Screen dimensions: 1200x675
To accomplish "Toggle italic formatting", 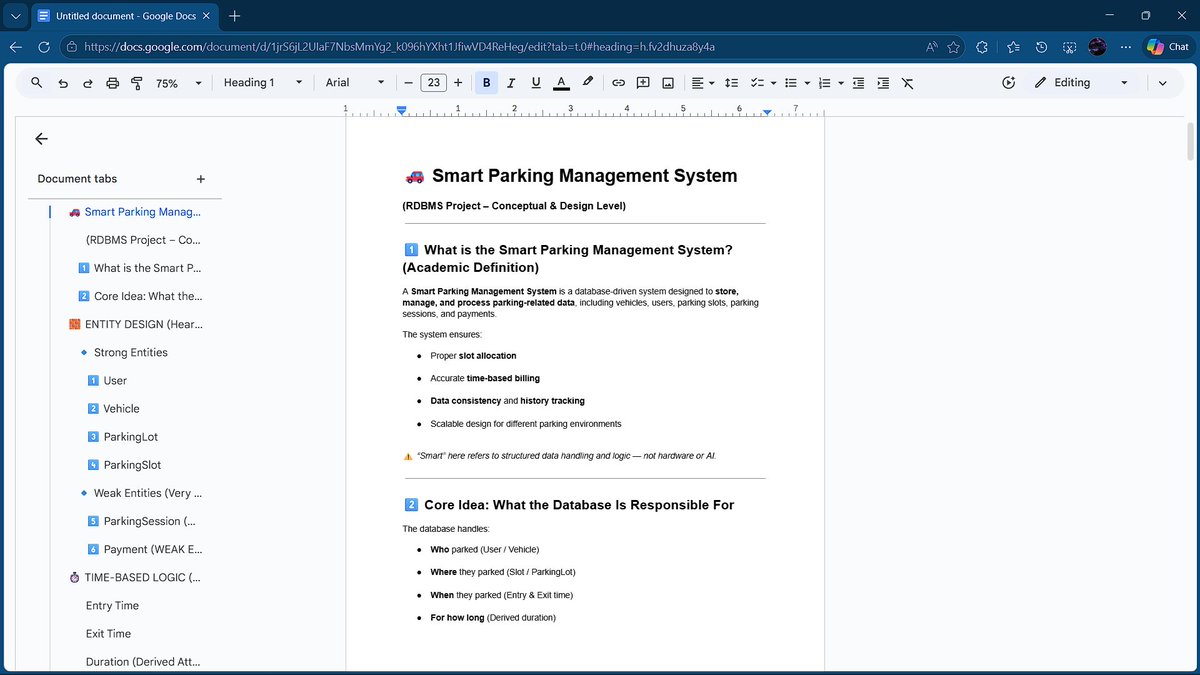I will (511, 83).
